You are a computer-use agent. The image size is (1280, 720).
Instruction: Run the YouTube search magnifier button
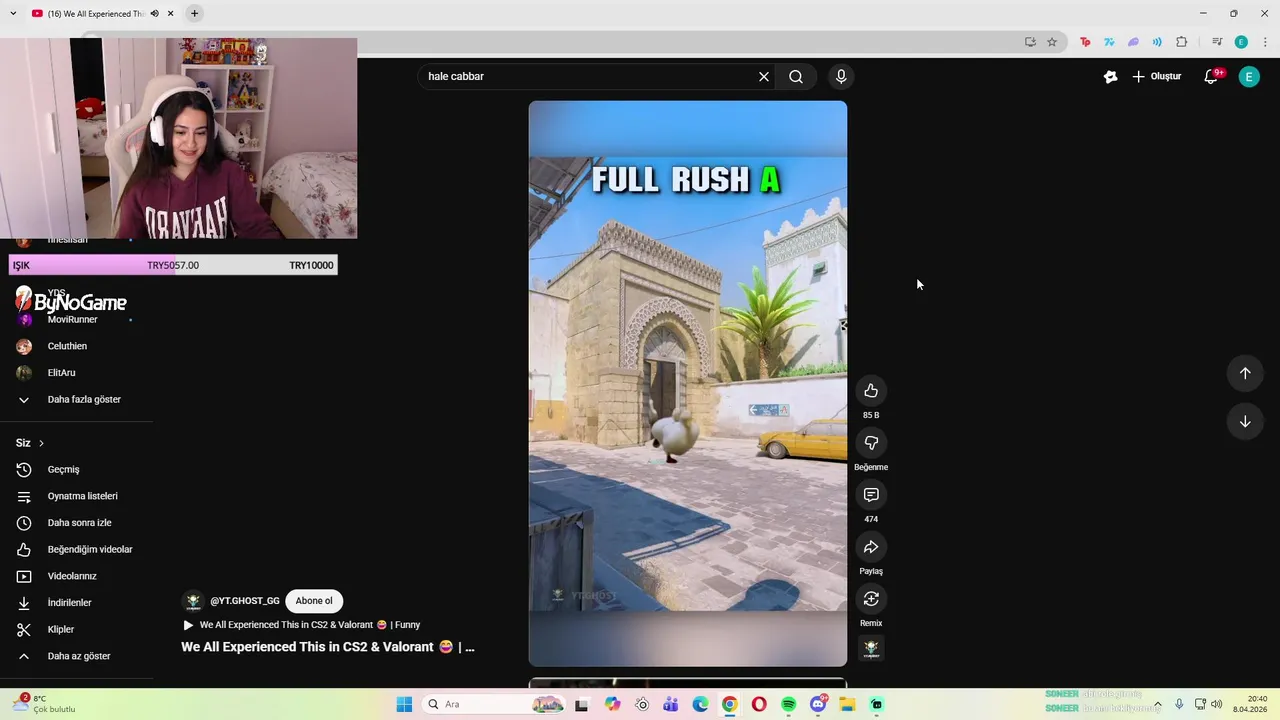point(796,76)
